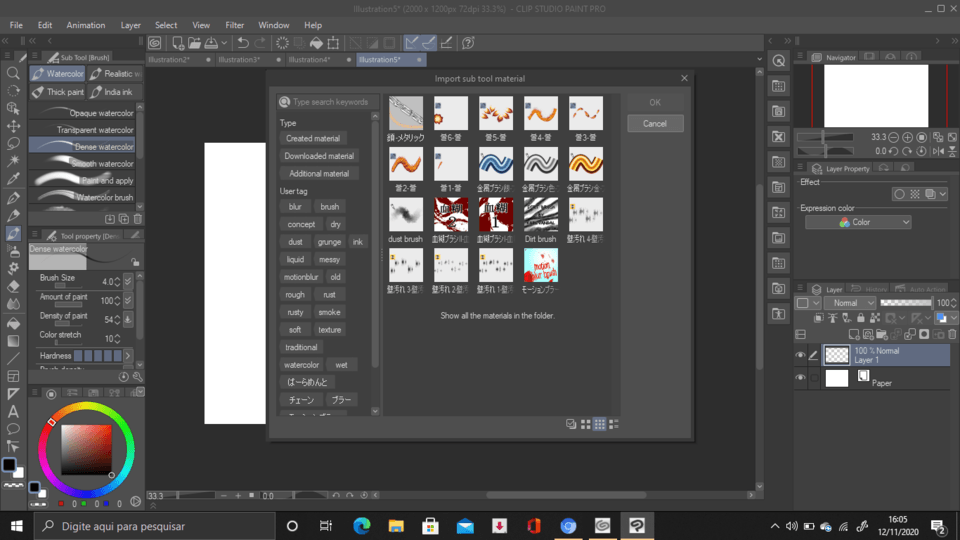Viewport: 960px width, 540px height.
Task: Select the Eyedropper tool
Action: pos(13,179)
